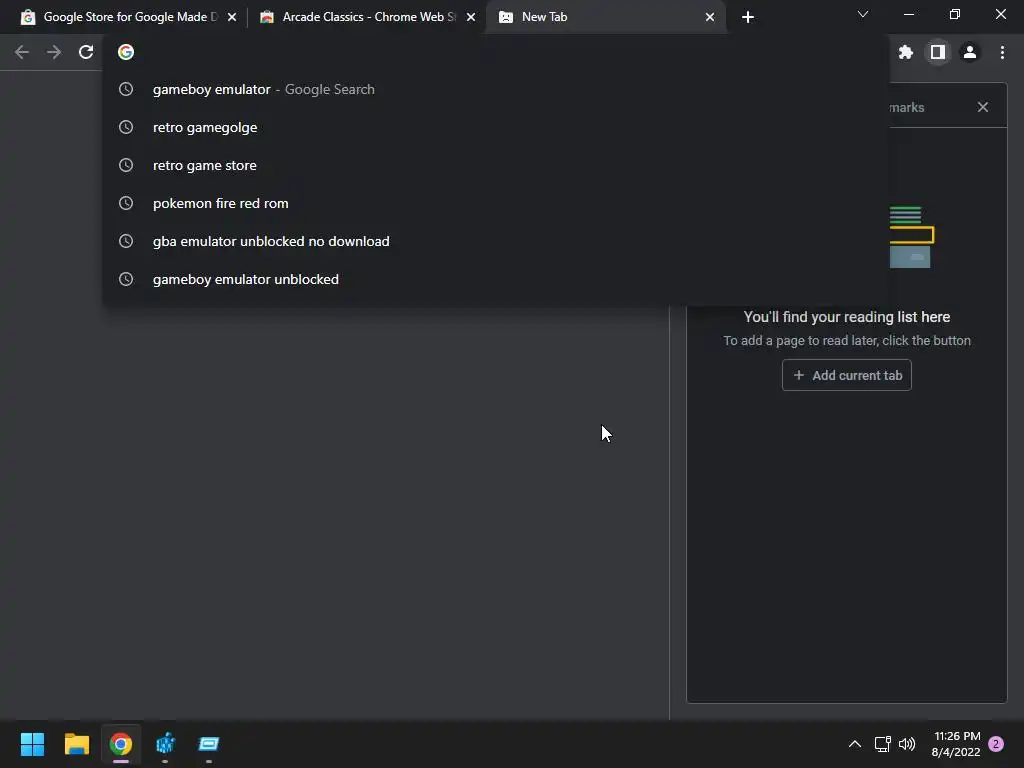
Task: Show hidden system tray icons
Action: tap(854, 744)
